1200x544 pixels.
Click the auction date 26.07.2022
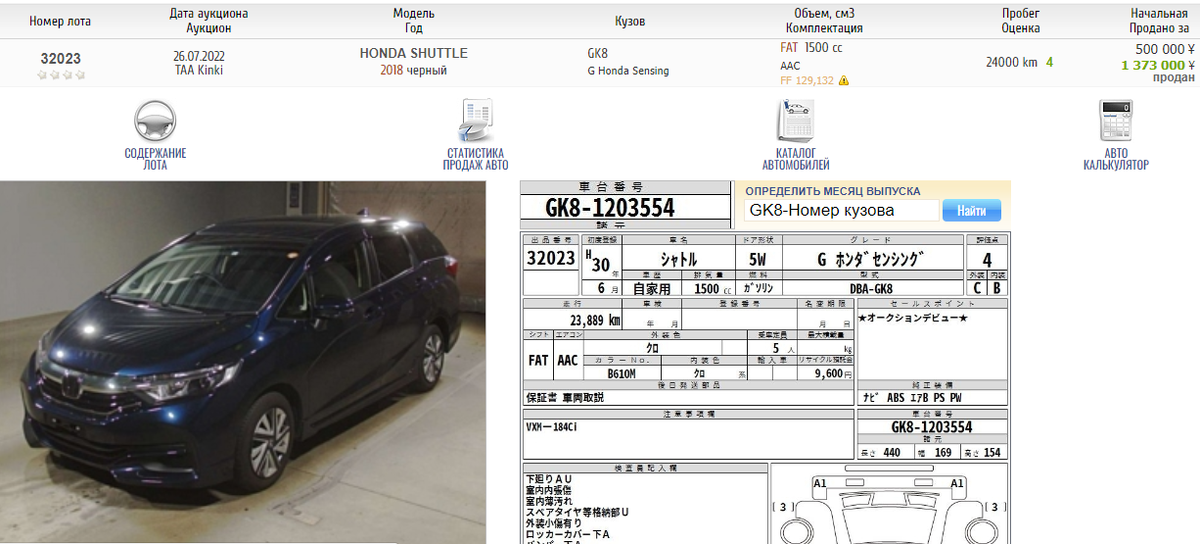(x=198, y=56)
